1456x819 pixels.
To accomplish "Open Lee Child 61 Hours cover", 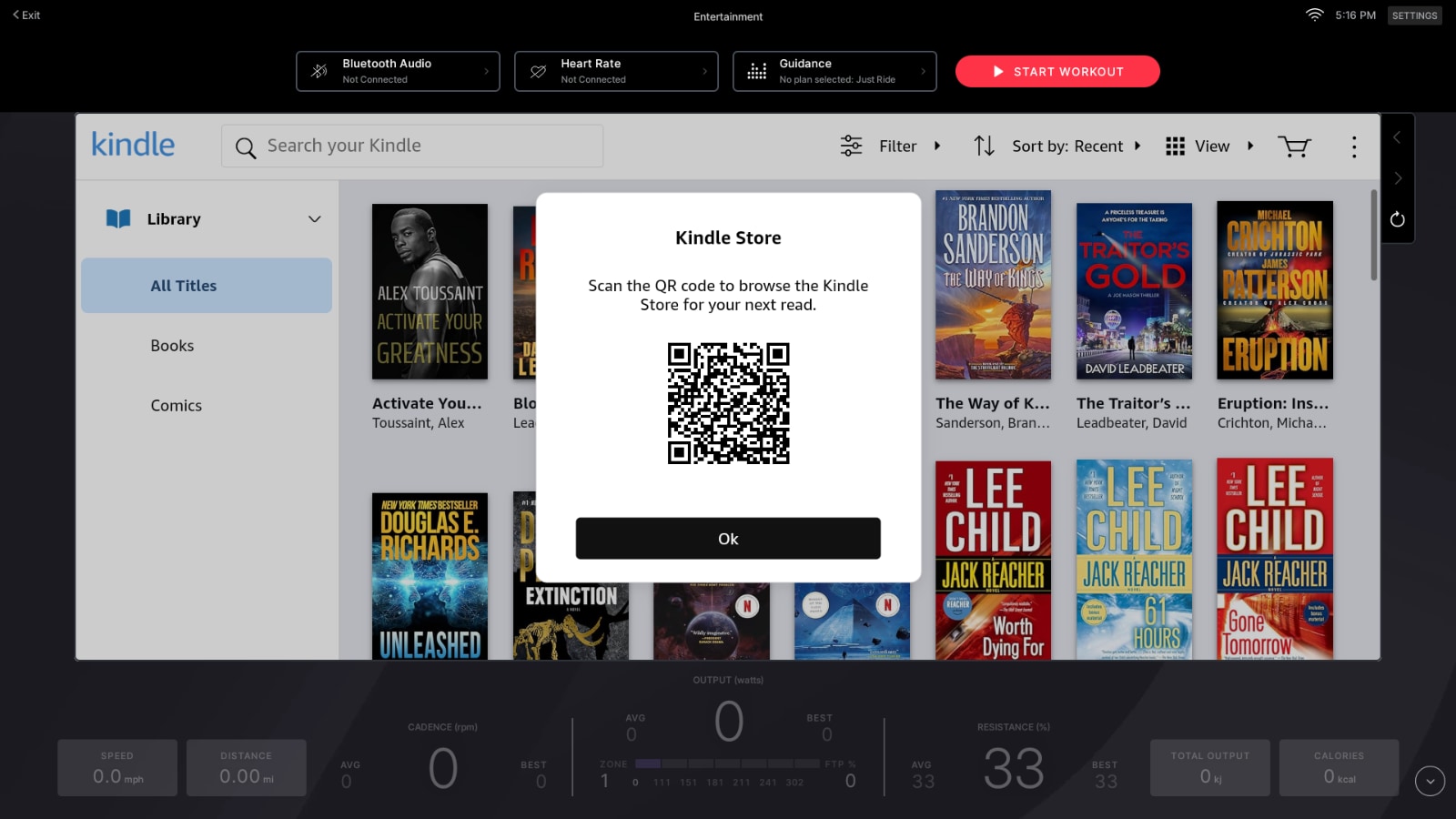I will pos(1134,560).
